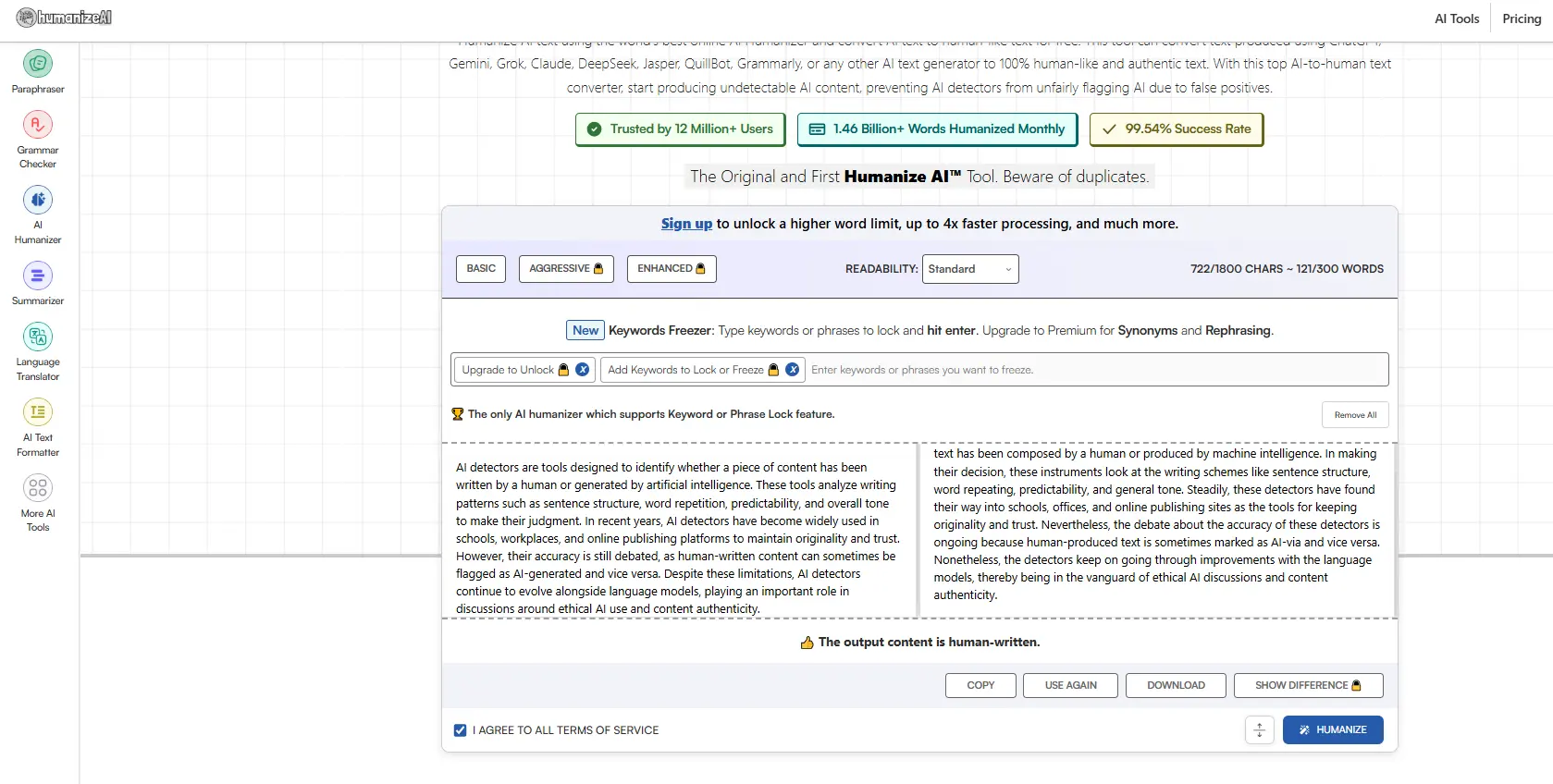The height and width of the screenshot is (784, 1553).
Task: Uncheck I agree to all terms checkbox
Action: click(460, 730)
